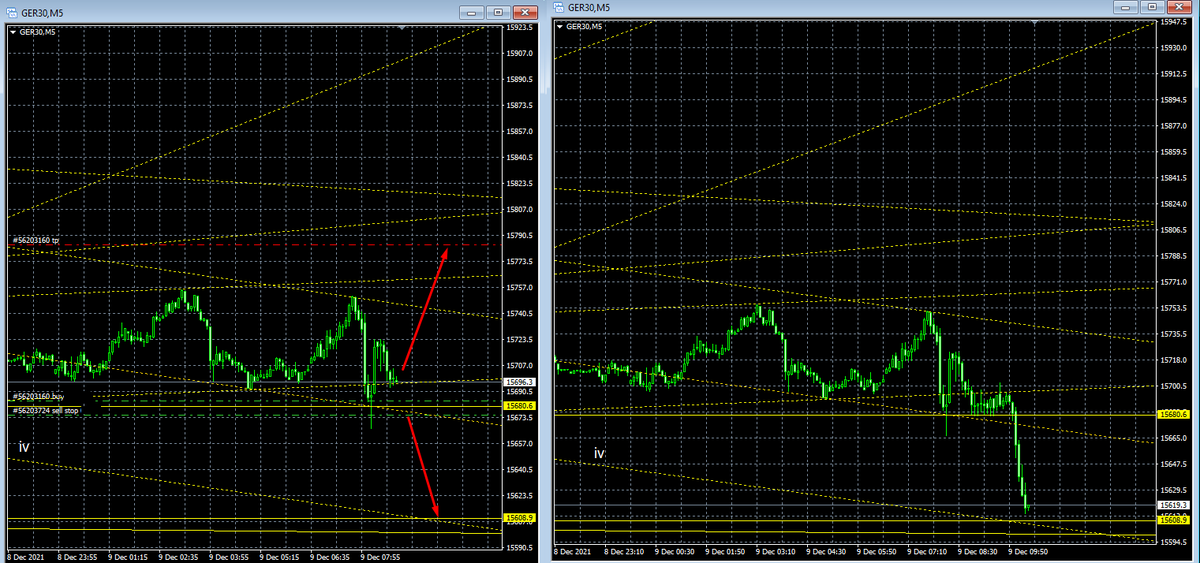This screenshot has width=1200, height=563.
Task: Click the '8 Dec 23:55' time label in left chart
Action: [x=78, y=555]
